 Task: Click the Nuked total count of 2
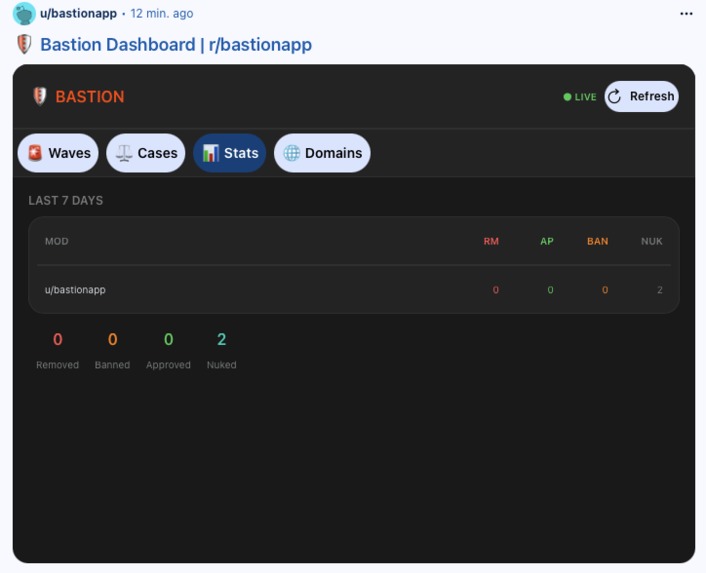[222, 339]
